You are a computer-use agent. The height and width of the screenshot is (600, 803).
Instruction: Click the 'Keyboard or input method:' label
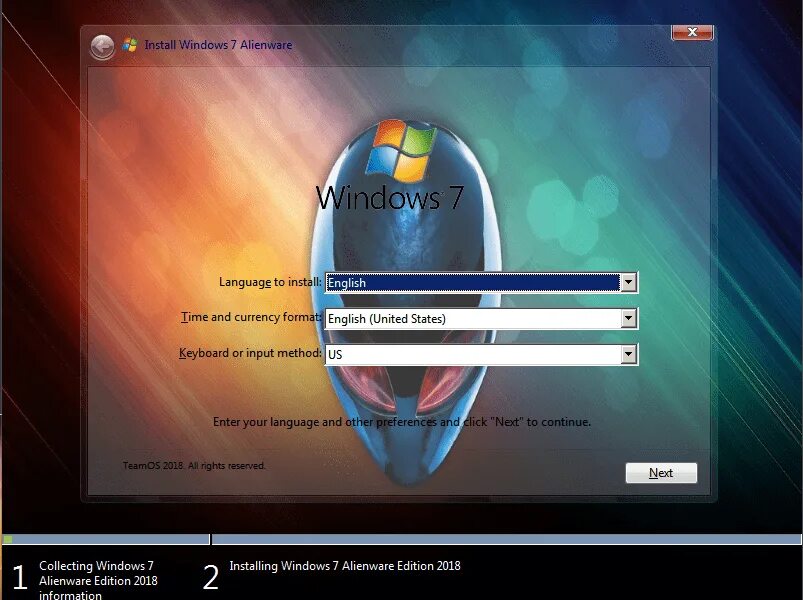tap(250, 353)
